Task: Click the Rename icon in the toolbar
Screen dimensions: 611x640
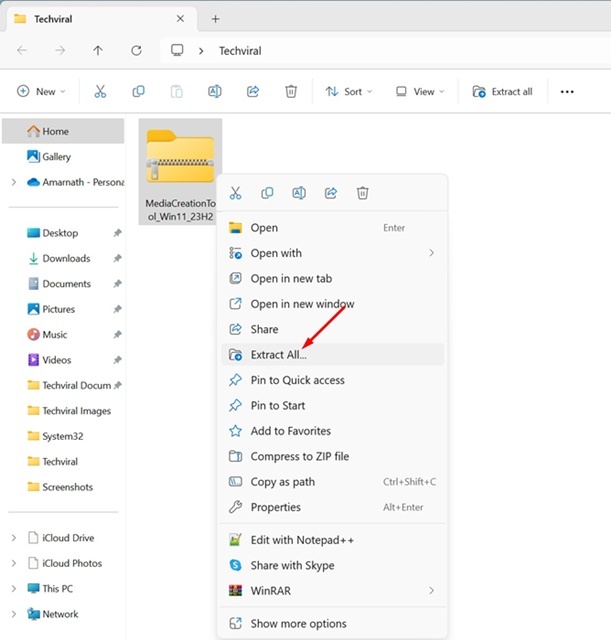Action: pyautogui.click(x=215, y=91)
